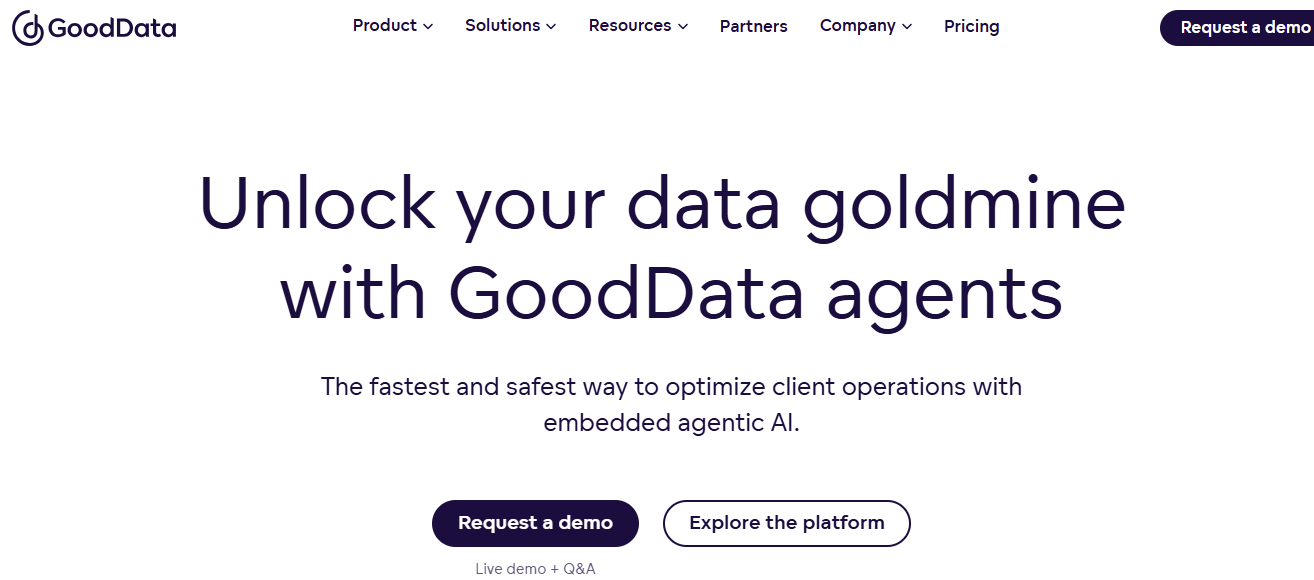The image size is (1314, 580).
Task: Open the Company dropdown
Action: coord(858,26)
